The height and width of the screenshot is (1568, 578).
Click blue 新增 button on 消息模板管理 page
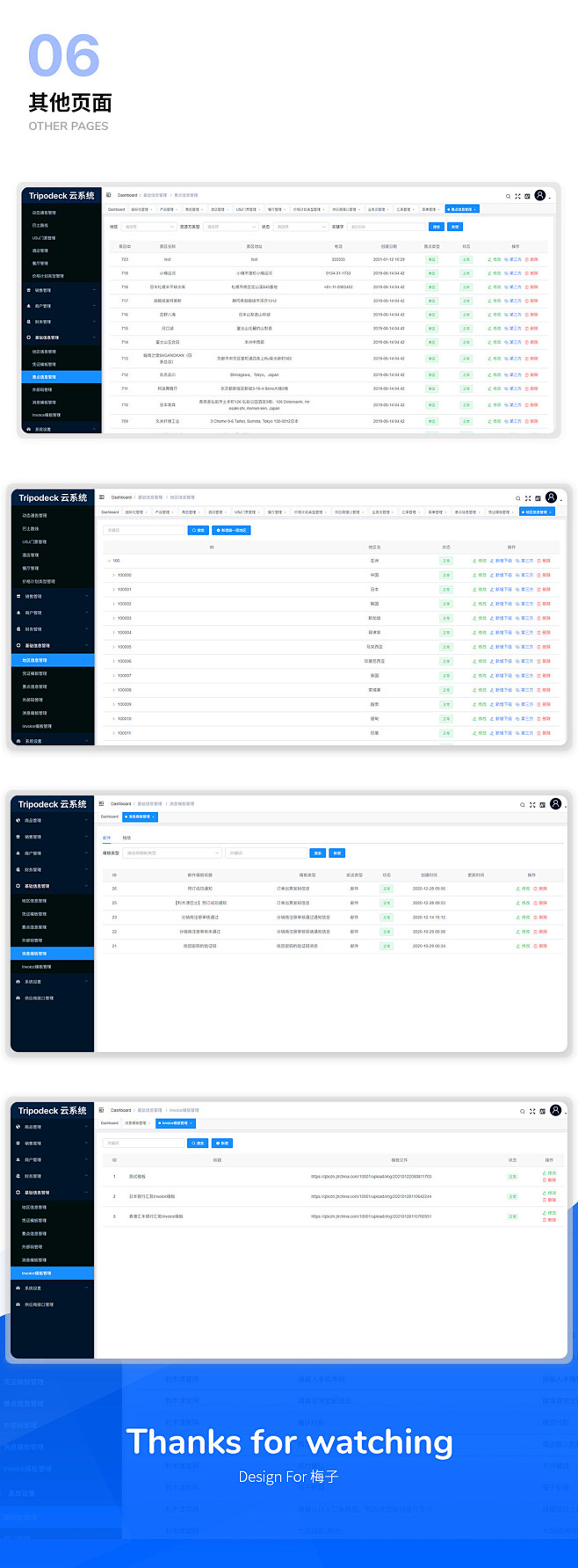(337, 853)
